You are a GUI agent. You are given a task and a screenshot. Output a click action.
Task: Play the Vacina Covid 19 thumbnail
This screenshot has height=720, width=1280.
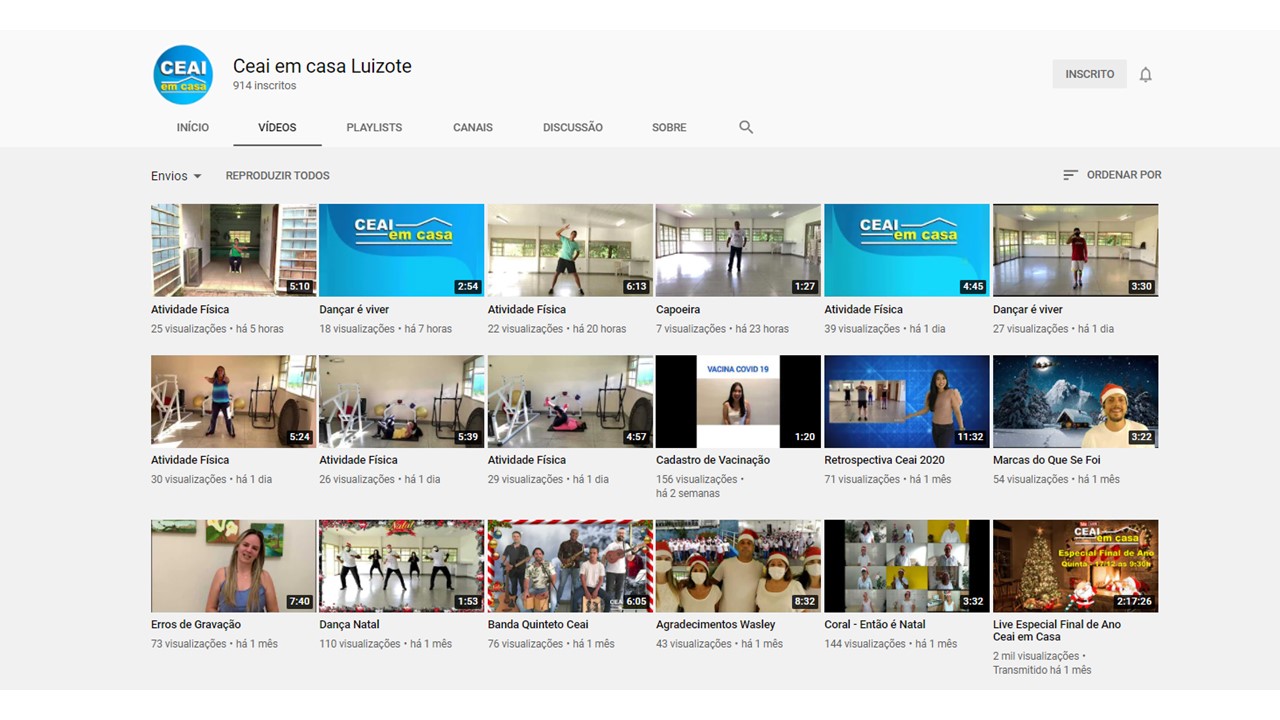coord(738,401)
